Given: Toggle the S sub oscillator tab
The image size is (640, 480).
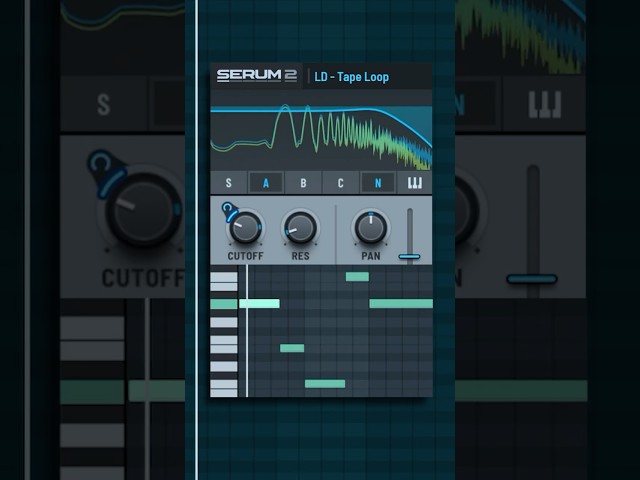Looking at the screenshot, I should click(229, 183).
